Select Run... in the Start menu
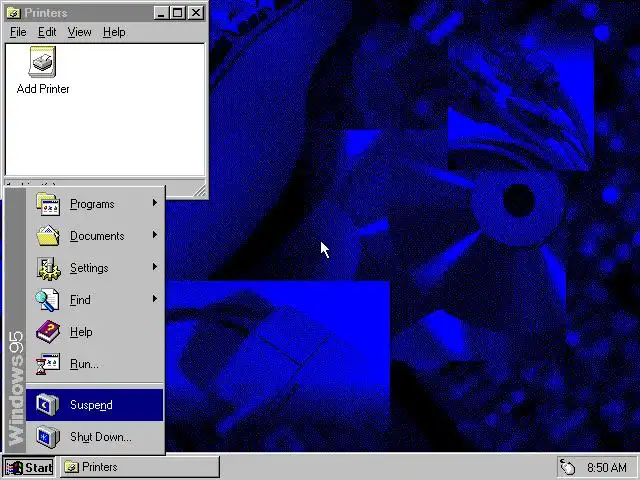The image size is (640, 480). point(95,364)
